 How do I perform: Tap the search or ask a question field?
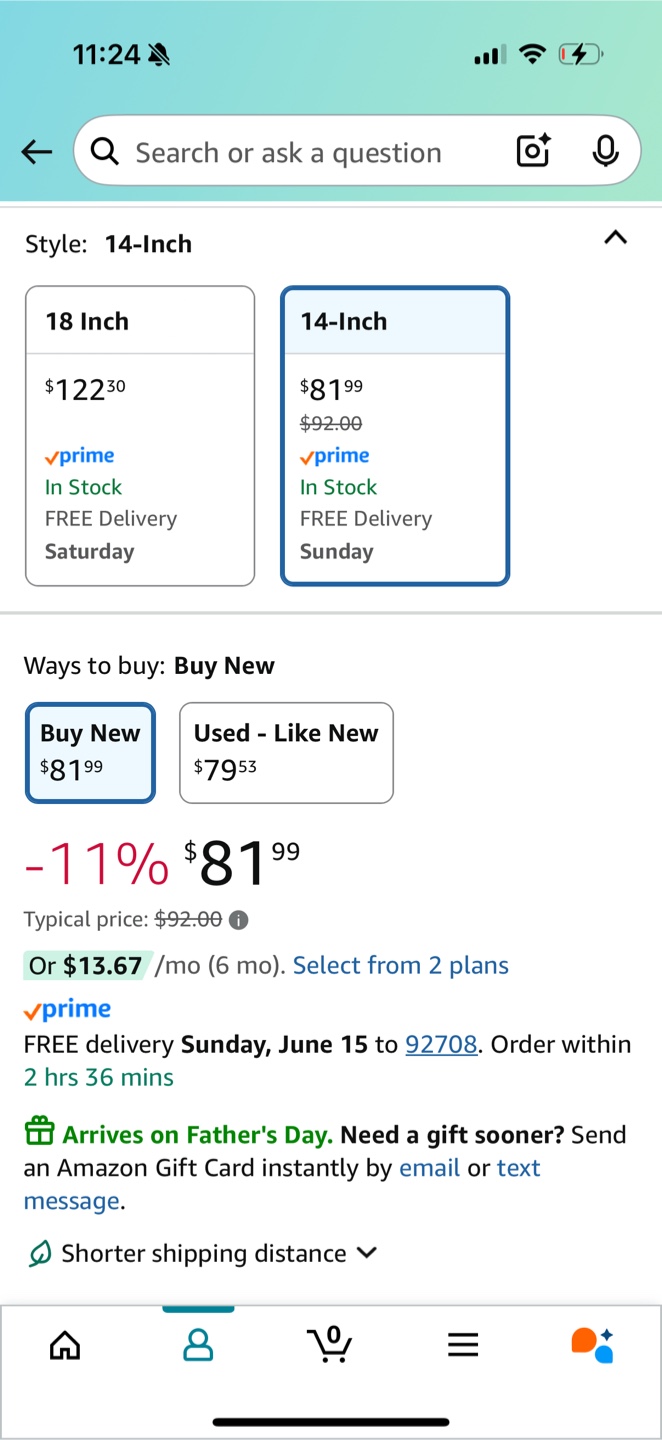pyautogui.click(x=300, y=152)
